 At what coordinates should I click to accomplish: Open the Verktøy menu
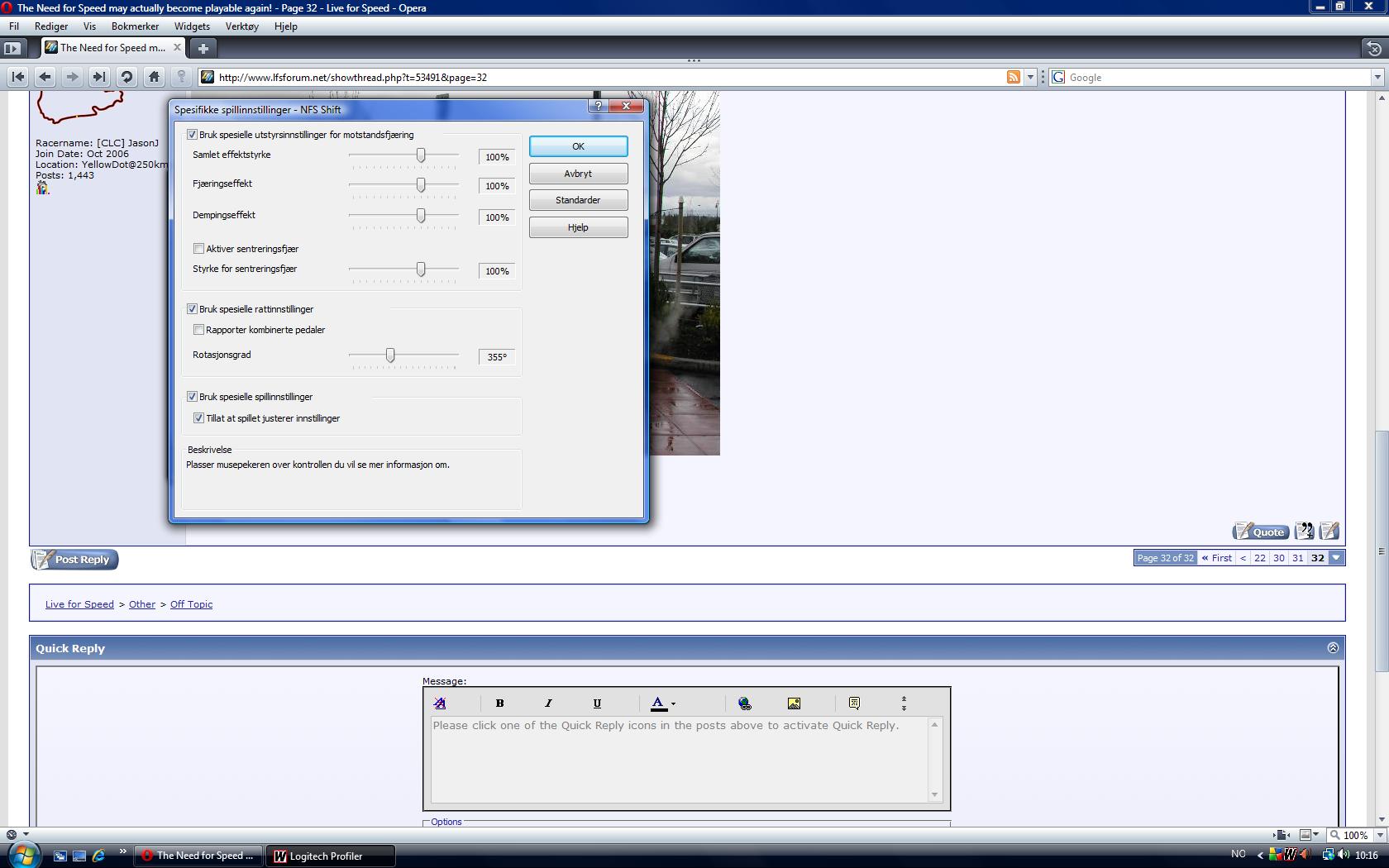point(242,26)
